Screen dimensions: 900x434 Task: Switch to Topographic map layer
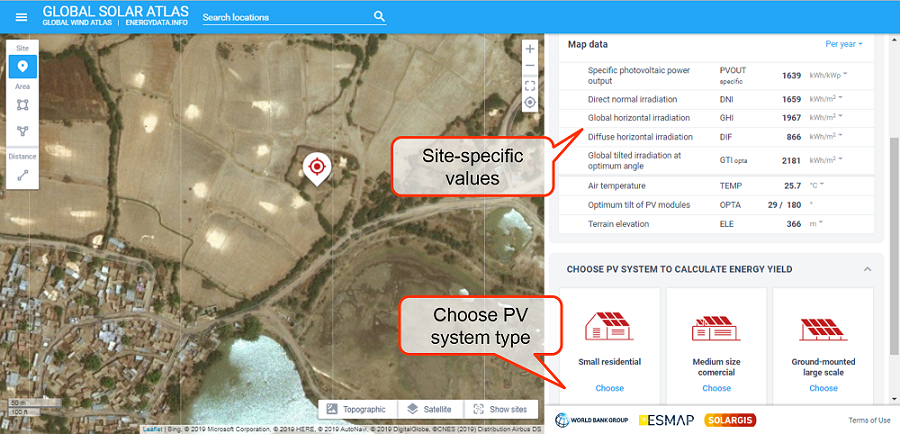point(356,409)
